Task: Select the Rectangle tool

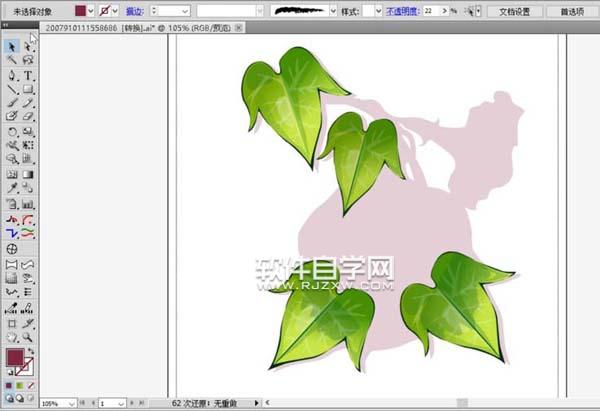Action: point(28,90)
